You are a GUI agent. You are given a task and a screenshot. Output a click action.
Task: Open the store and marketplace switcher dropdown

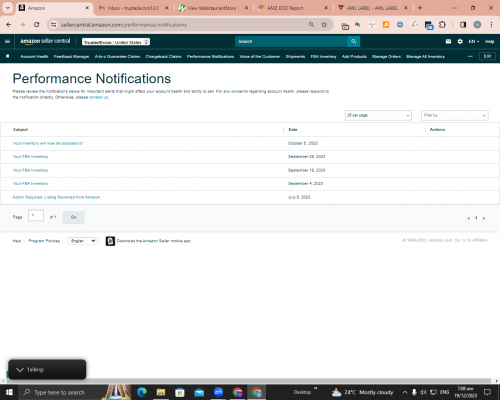point(116,42)
